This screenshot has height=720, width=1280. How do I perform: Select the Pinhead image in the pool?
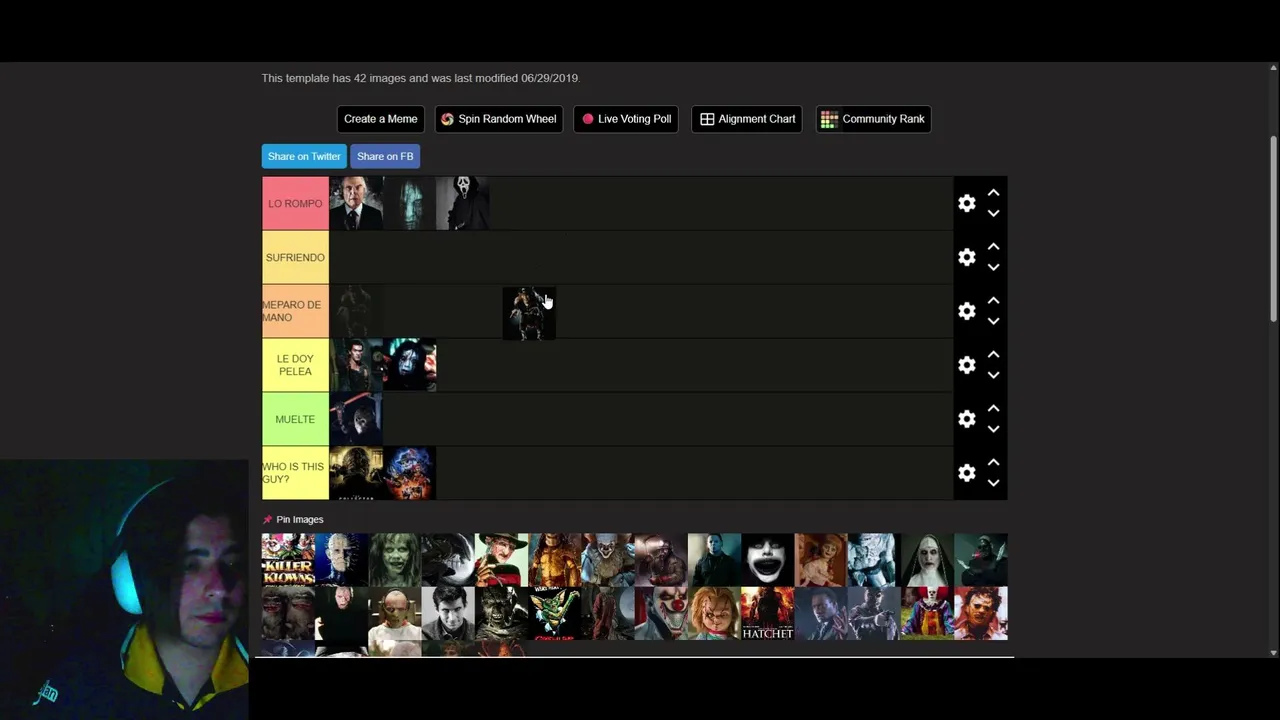341,560
